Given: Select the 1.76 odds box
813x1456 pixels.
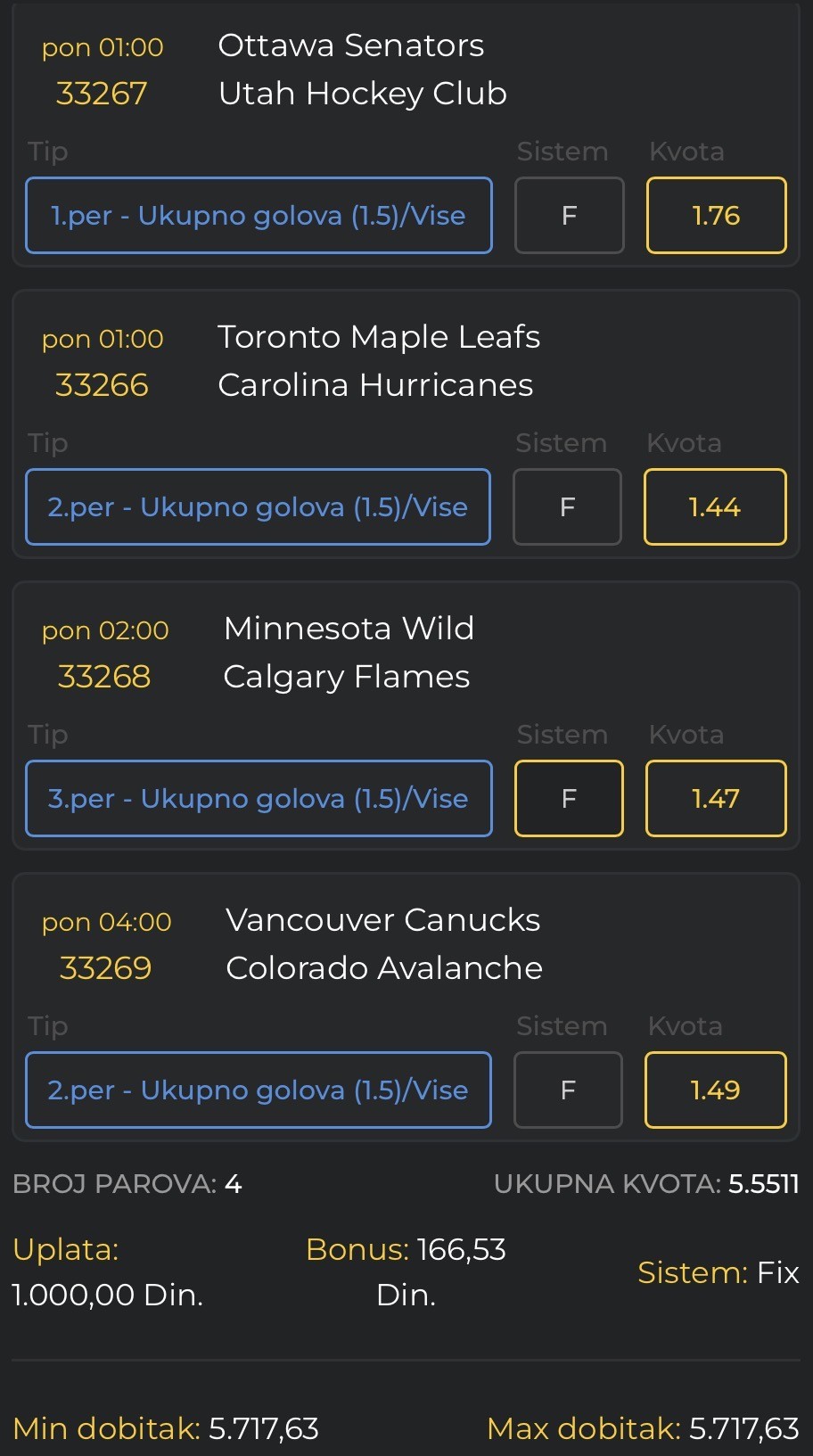Looking at the screenshot, I should (716, 216).
